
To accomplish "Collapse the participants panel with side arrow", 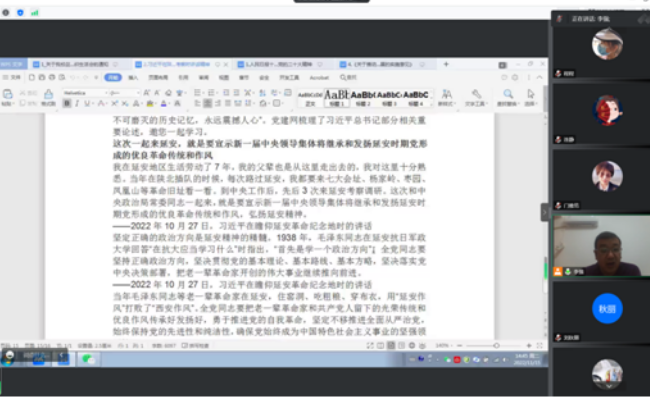I will (545, 212).
